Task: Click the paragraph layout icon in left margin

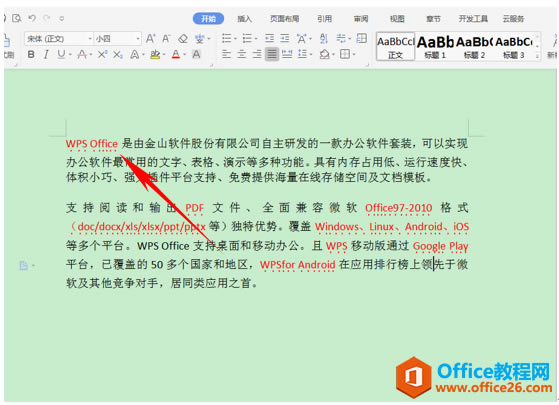Action: pyautogui.click(x=24, y=265)
